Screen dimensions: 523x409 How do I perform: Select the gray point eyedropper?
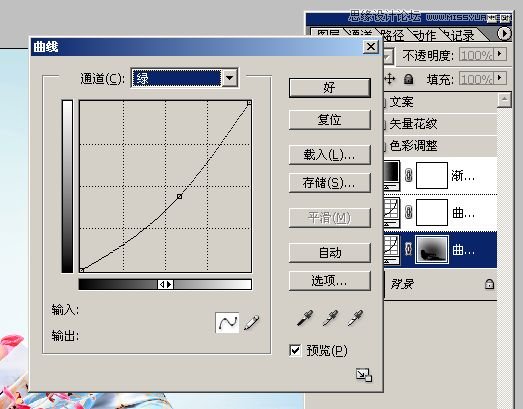[330, 318]
